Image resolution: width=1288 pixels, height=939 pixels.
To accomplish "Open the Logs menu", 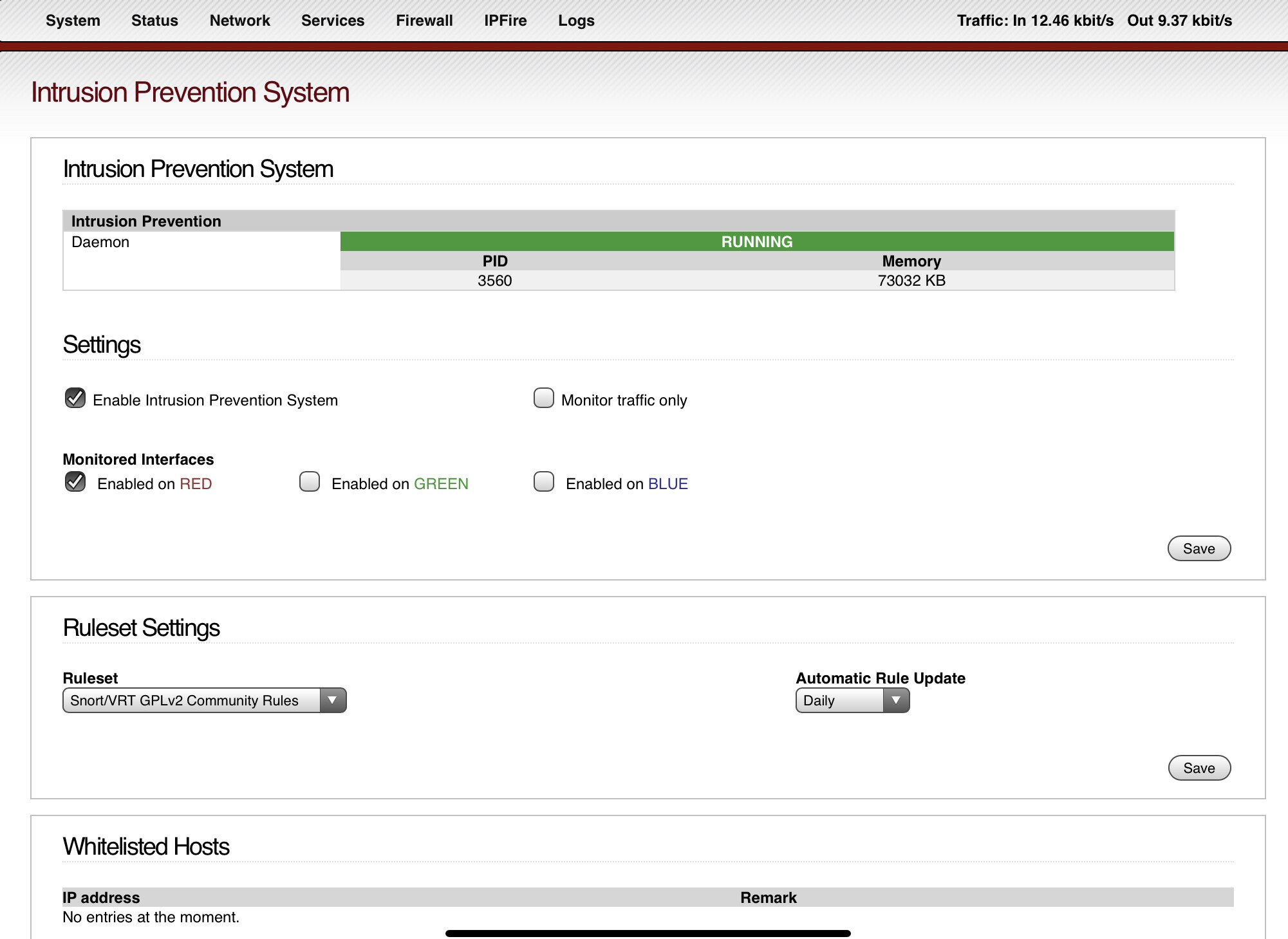I will click(576, 21).
